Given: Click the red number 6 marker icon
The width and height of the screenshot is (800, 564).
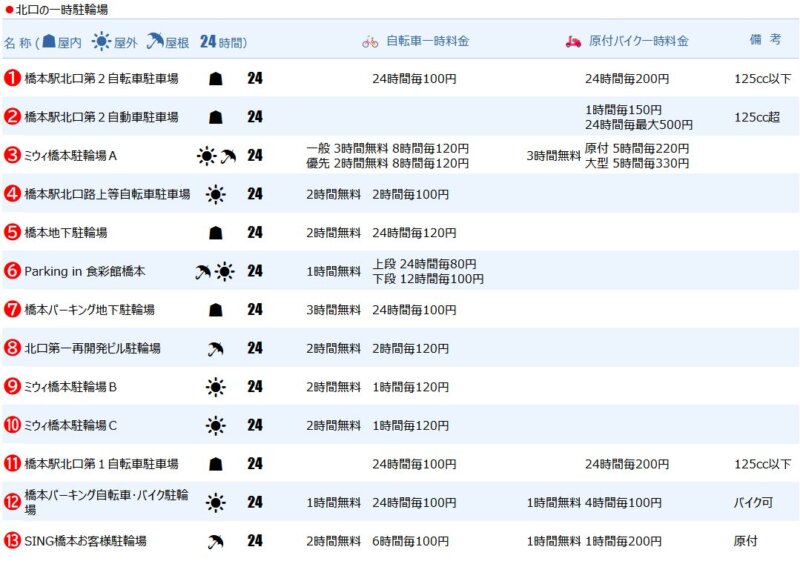Looking at the screenshot, I should tap(12, 271).
